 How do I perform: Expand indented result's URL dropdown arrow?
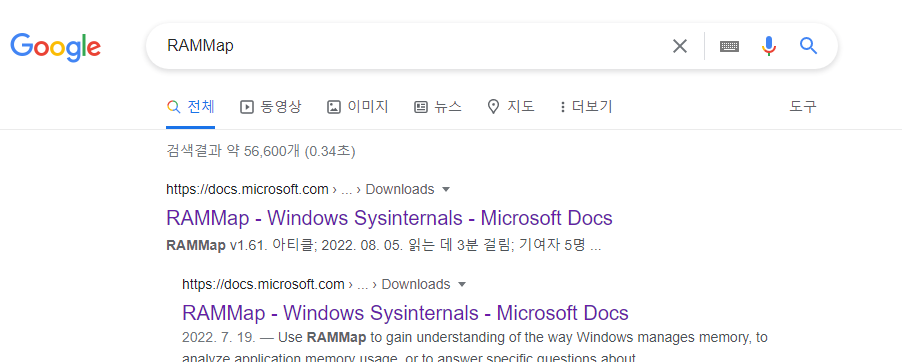[x=462, y=284]
